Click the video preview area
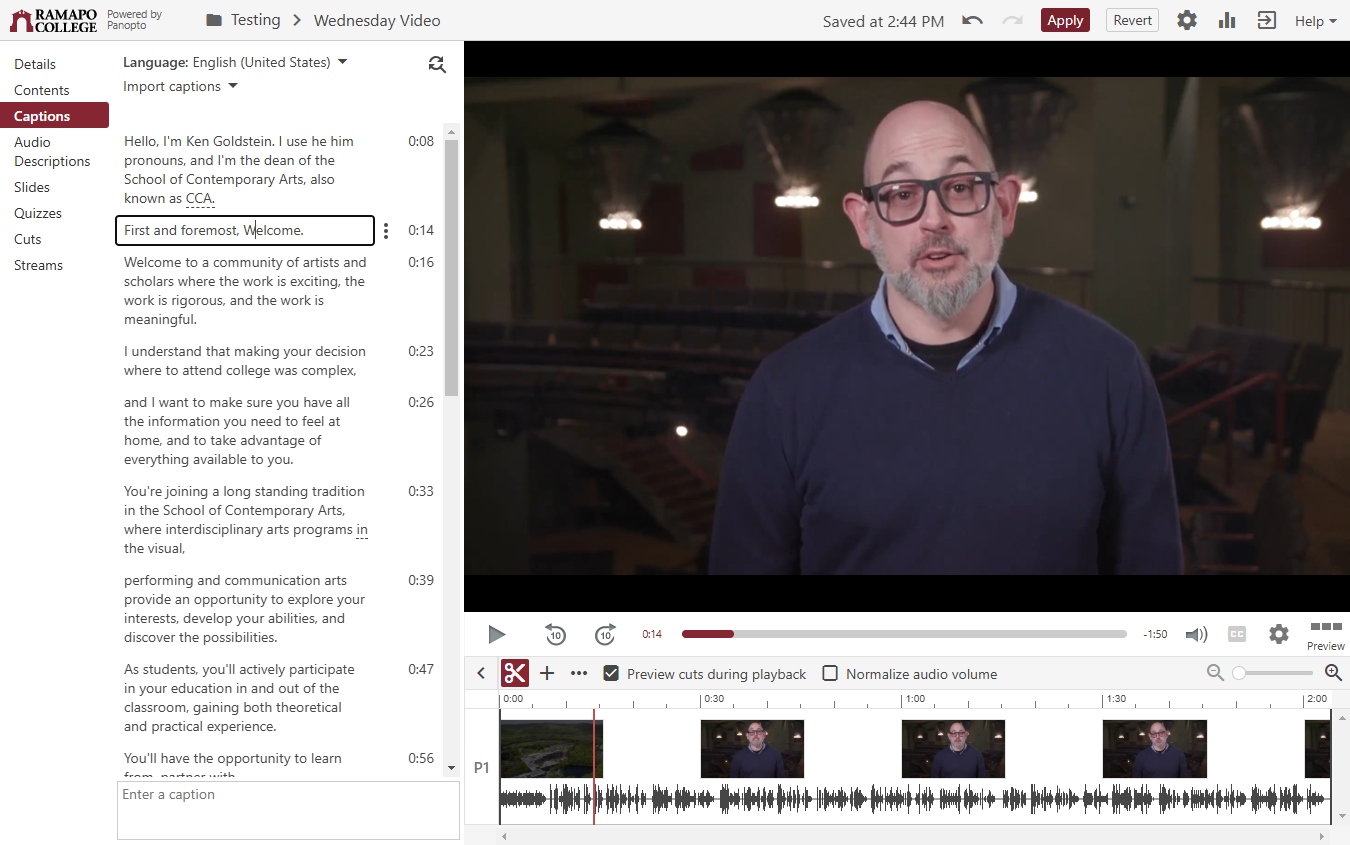The image size is (1350, 845). click(907, 326)
